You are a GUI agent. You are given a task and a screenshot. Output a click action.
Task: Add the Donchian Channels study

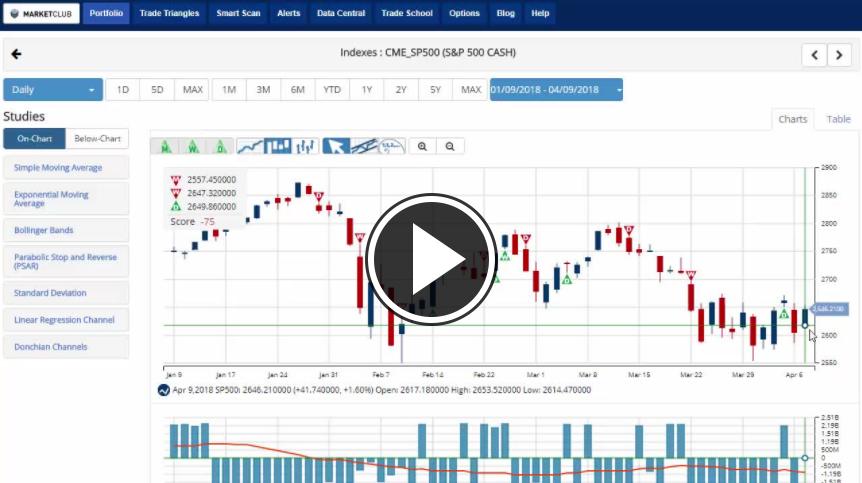point(66,347)
